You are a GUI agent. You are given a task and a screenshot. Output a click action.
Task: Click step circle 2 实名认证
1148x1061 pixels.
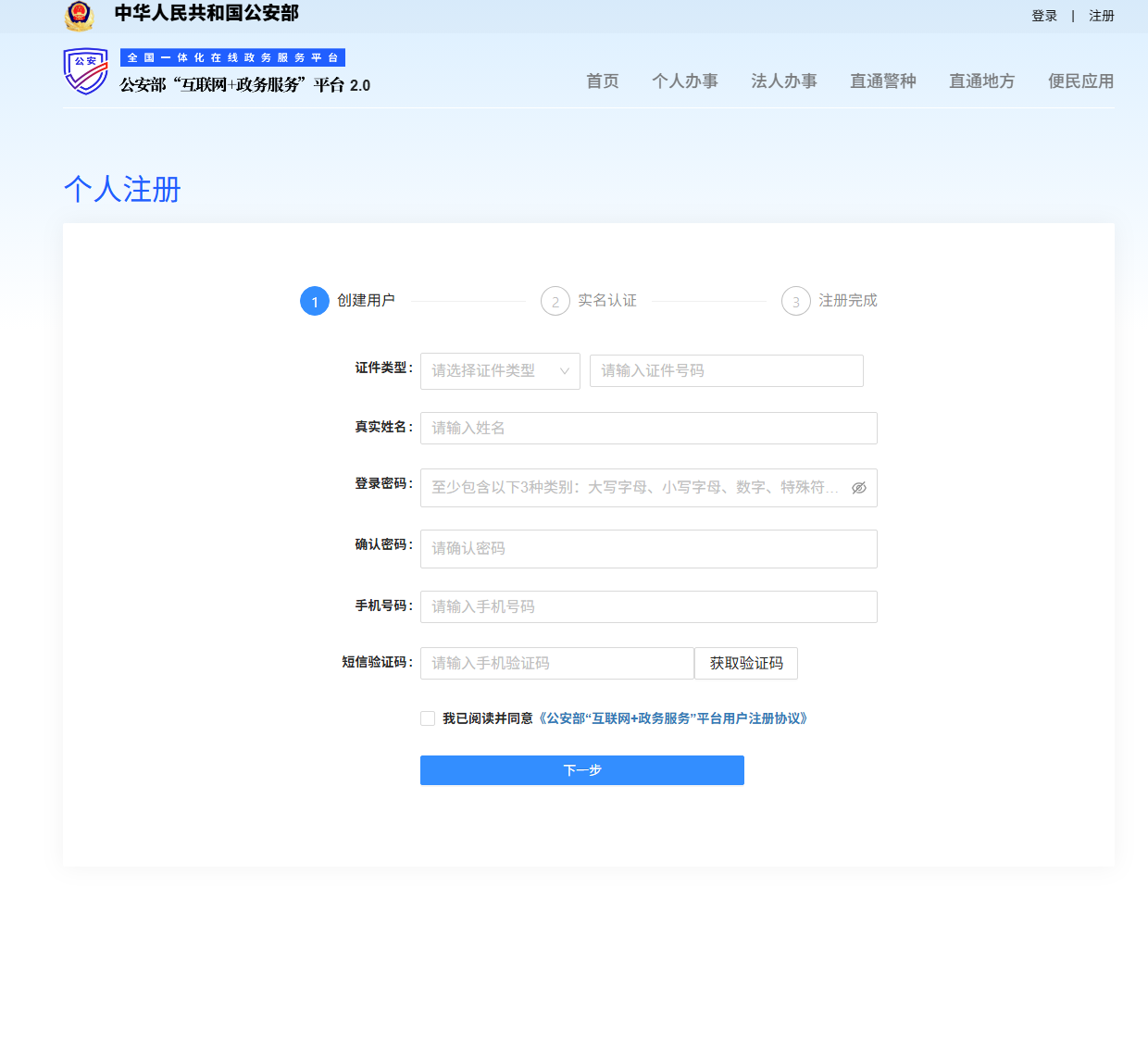tap(554, 301)
